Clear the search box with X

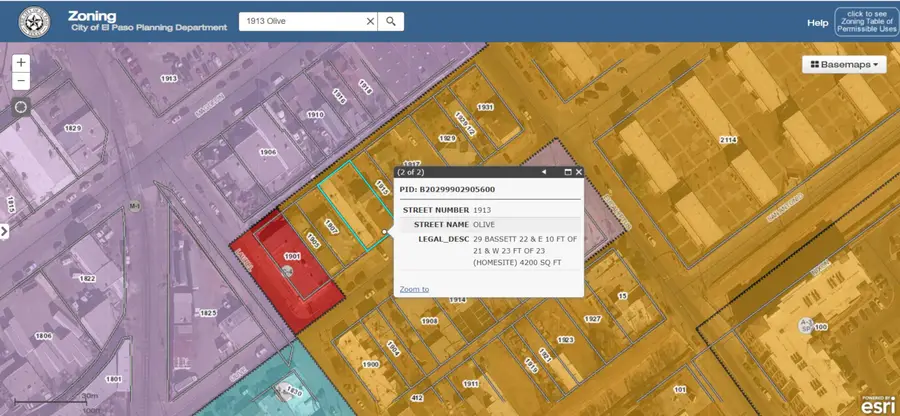click(x=369, y=21)
